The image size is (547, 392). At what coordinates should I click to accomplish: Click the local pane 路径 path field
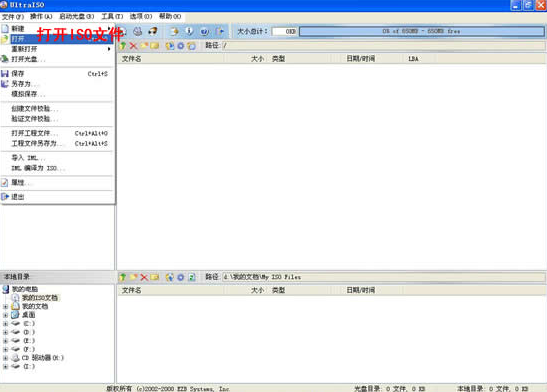383,277
